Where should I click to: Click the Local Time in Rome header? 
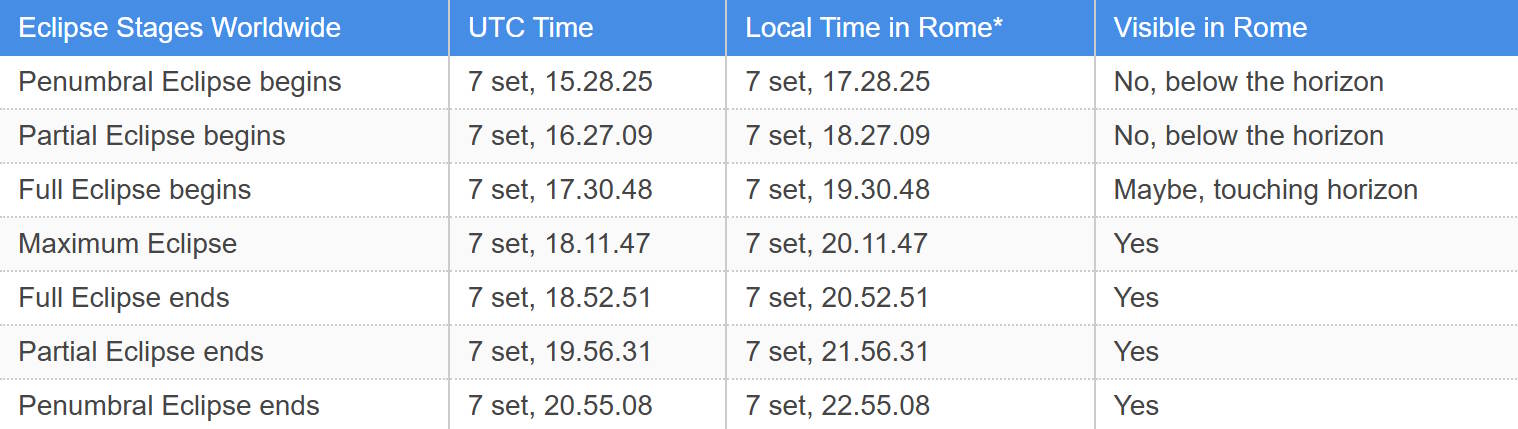(x=874, y=27)
